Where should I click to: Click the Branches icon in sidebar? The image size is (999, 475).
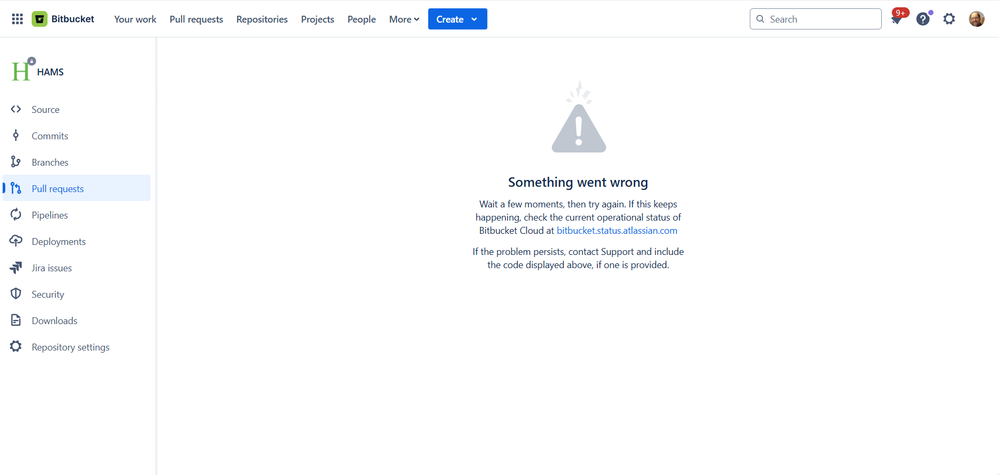click(x=16, y=162)
